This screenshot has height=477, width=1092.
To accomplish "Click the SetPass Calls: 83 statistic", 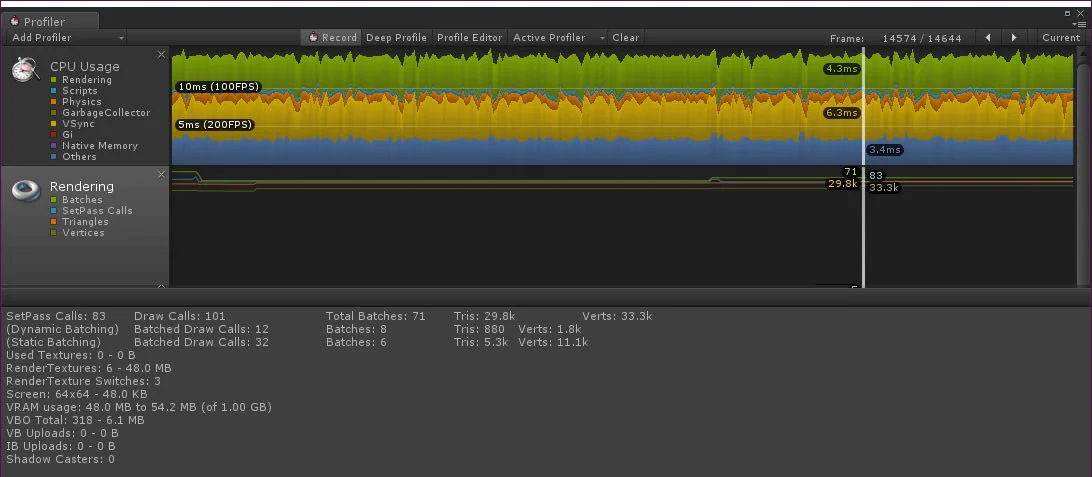I will pos(56,316).
